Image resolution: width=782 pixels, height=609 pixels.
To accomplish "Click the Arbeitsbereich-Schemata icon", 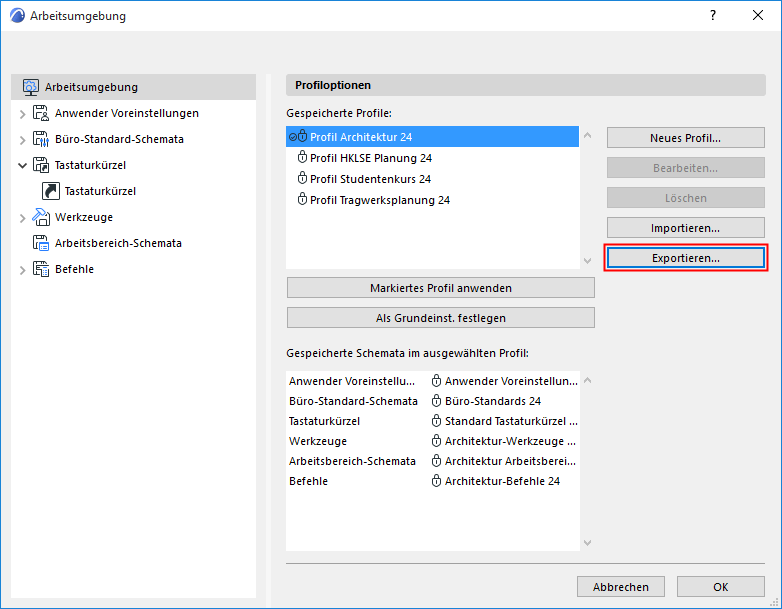I will tap(41, 243).
